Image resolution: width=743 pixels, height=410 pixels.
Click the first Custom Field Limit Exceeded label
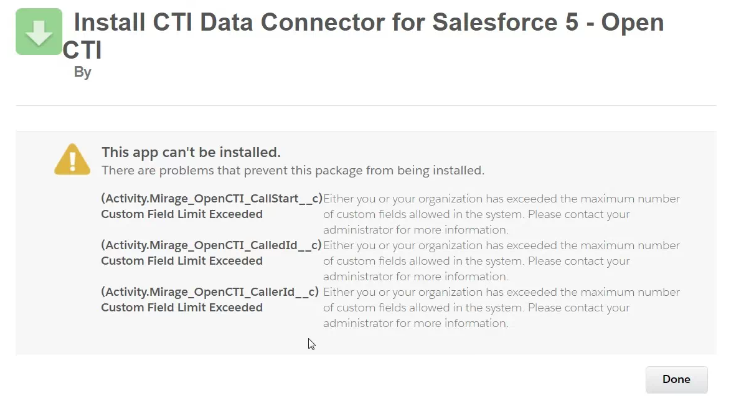click(x=182, y=214)
